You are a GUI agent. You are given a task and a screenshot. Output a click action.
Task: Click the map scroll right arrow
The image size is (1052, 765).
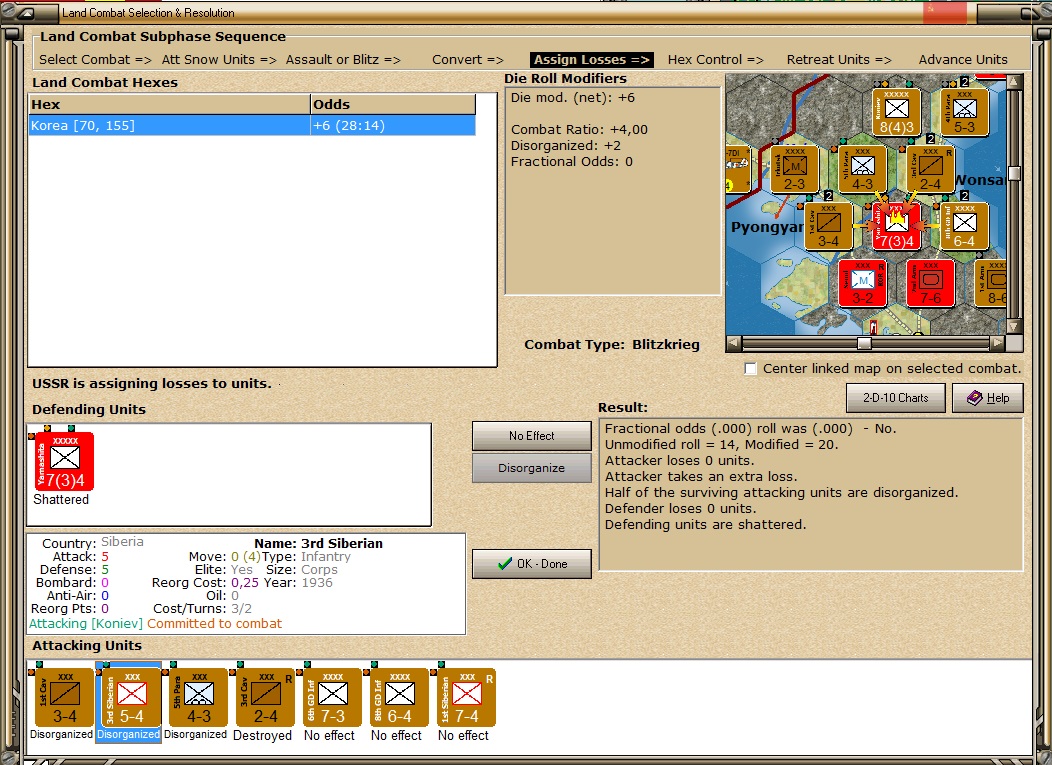click(998, 343)
